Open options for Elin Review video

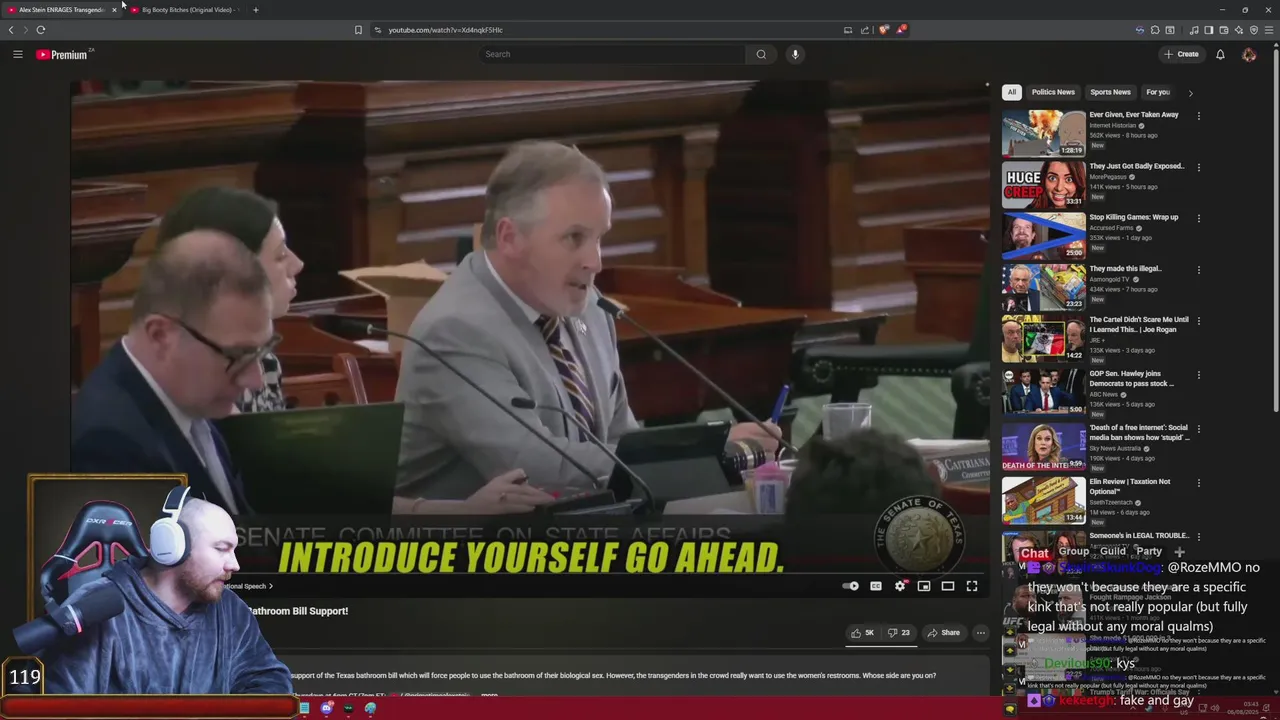[1198, 483]
